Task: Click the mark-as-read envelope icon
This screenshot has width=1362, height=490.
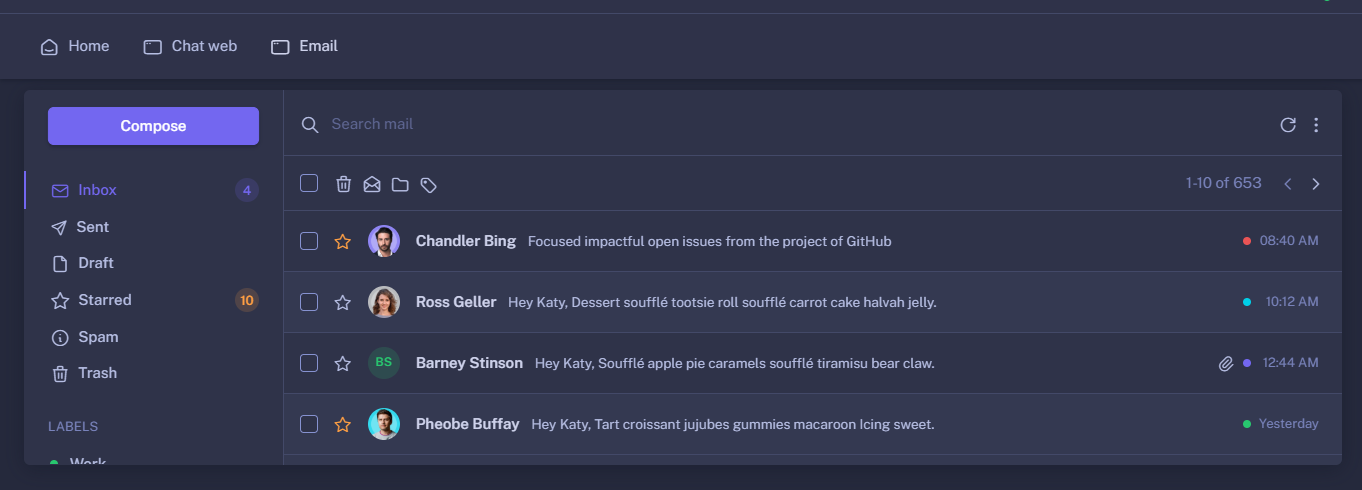Action: point(372,184)
